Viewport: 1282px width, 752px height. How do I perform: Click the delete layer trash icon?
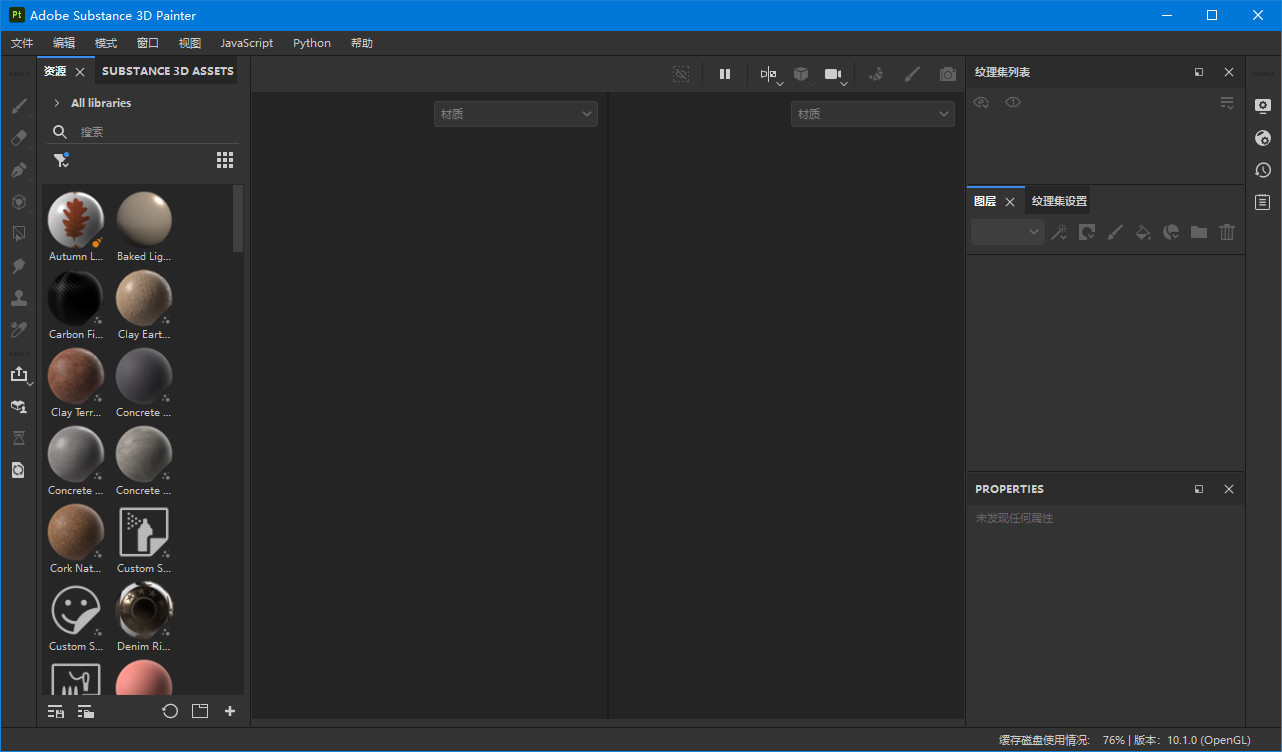(1227, 232)
